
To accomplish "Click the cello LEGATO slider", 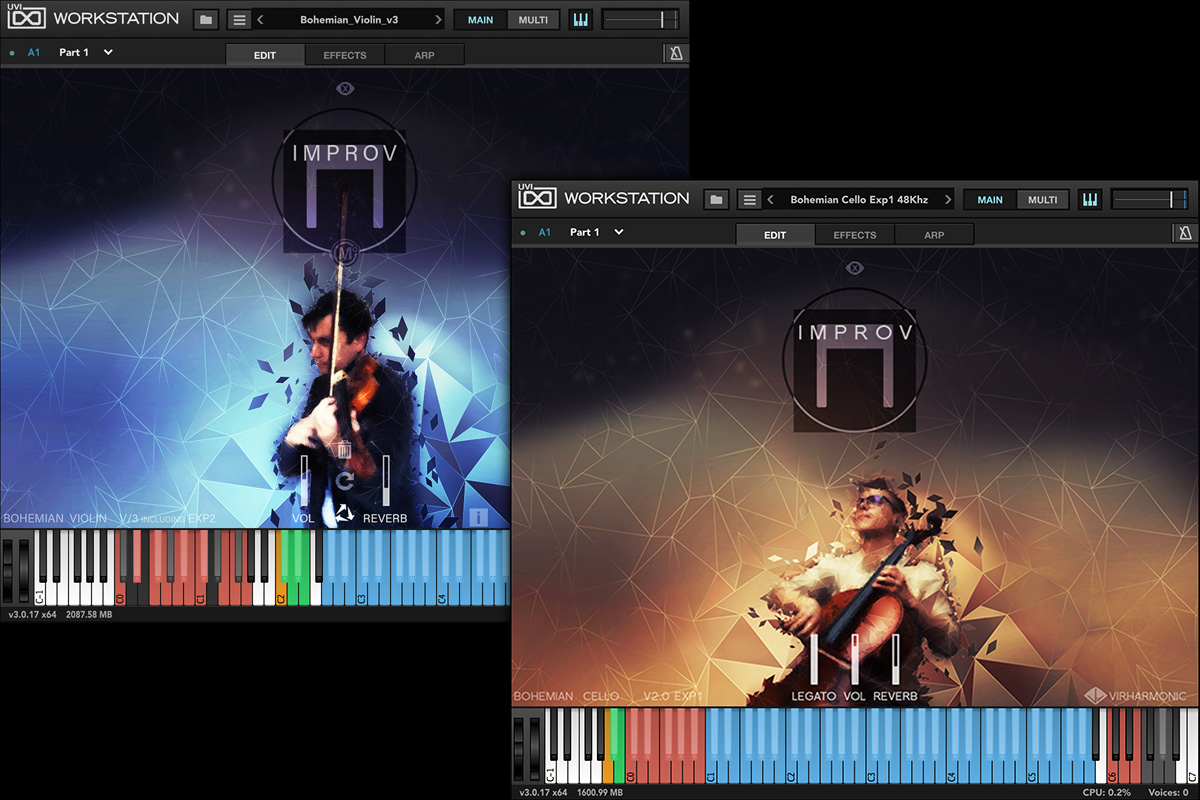I will [815, 659].
